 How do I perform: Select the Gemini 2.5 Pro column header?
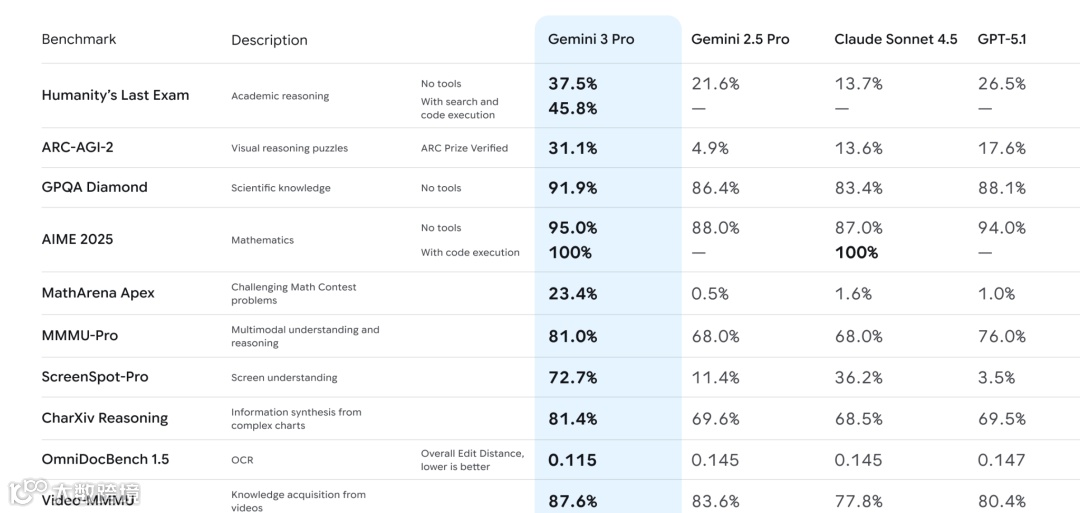coord(740,39)
